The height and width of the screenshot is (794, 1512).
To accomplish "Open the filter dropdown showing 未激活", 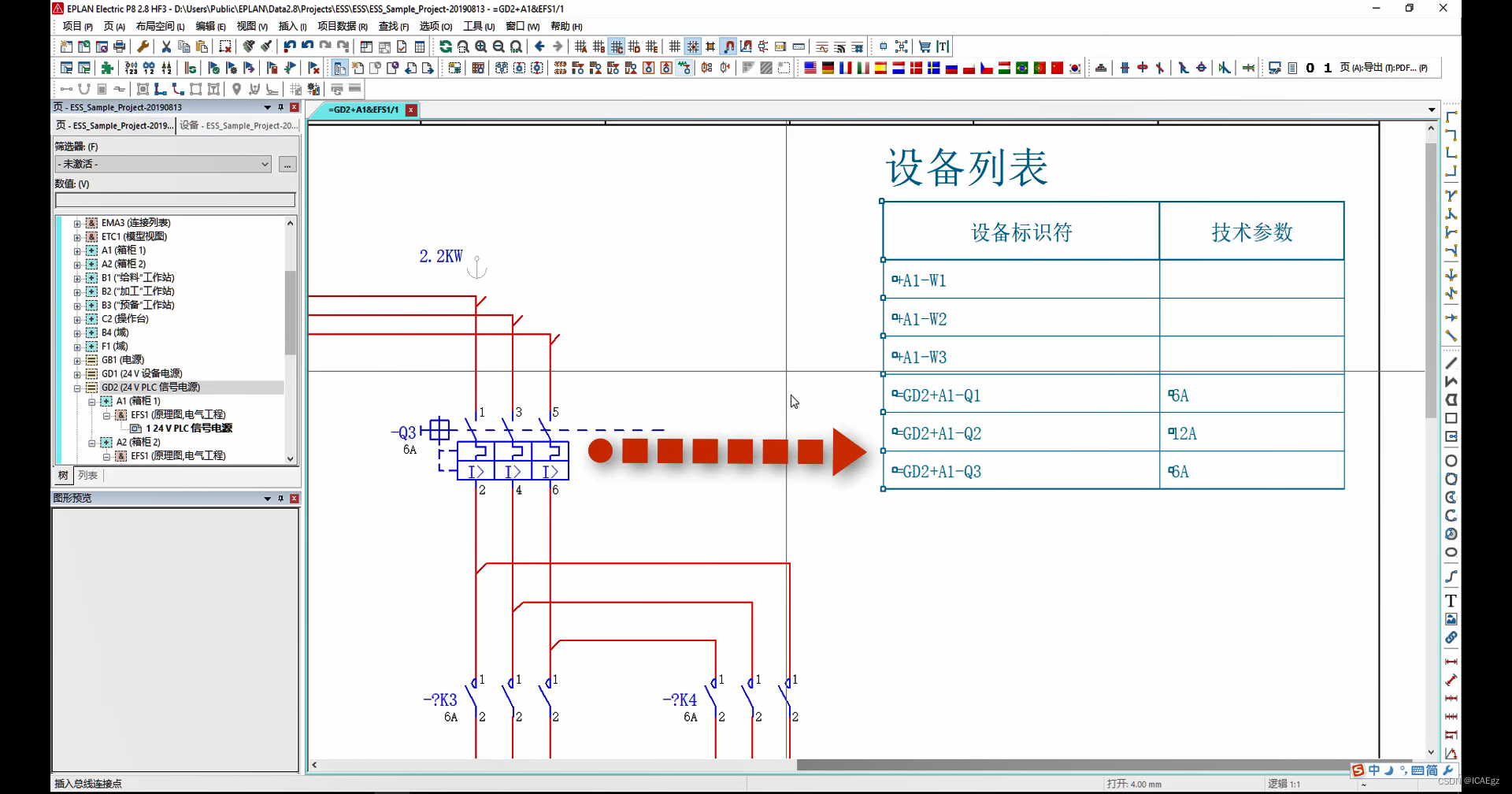I will pos(164,164).
